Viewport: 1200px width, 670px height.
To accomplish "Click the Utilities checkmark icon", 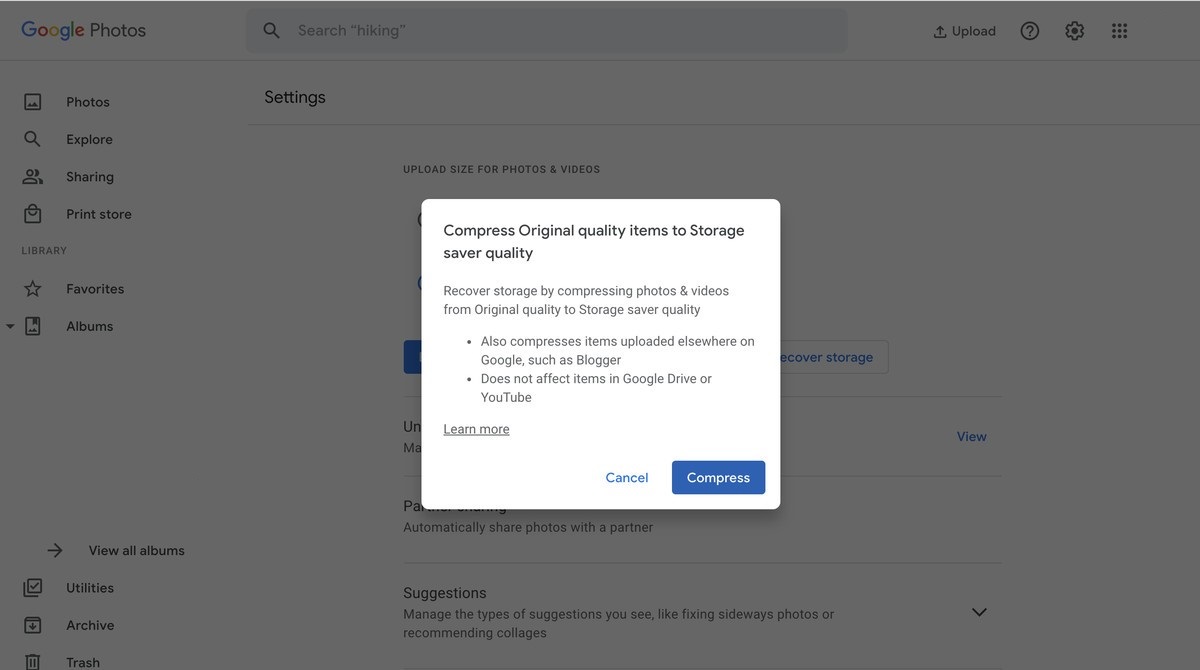I will (x=33, y=588).
